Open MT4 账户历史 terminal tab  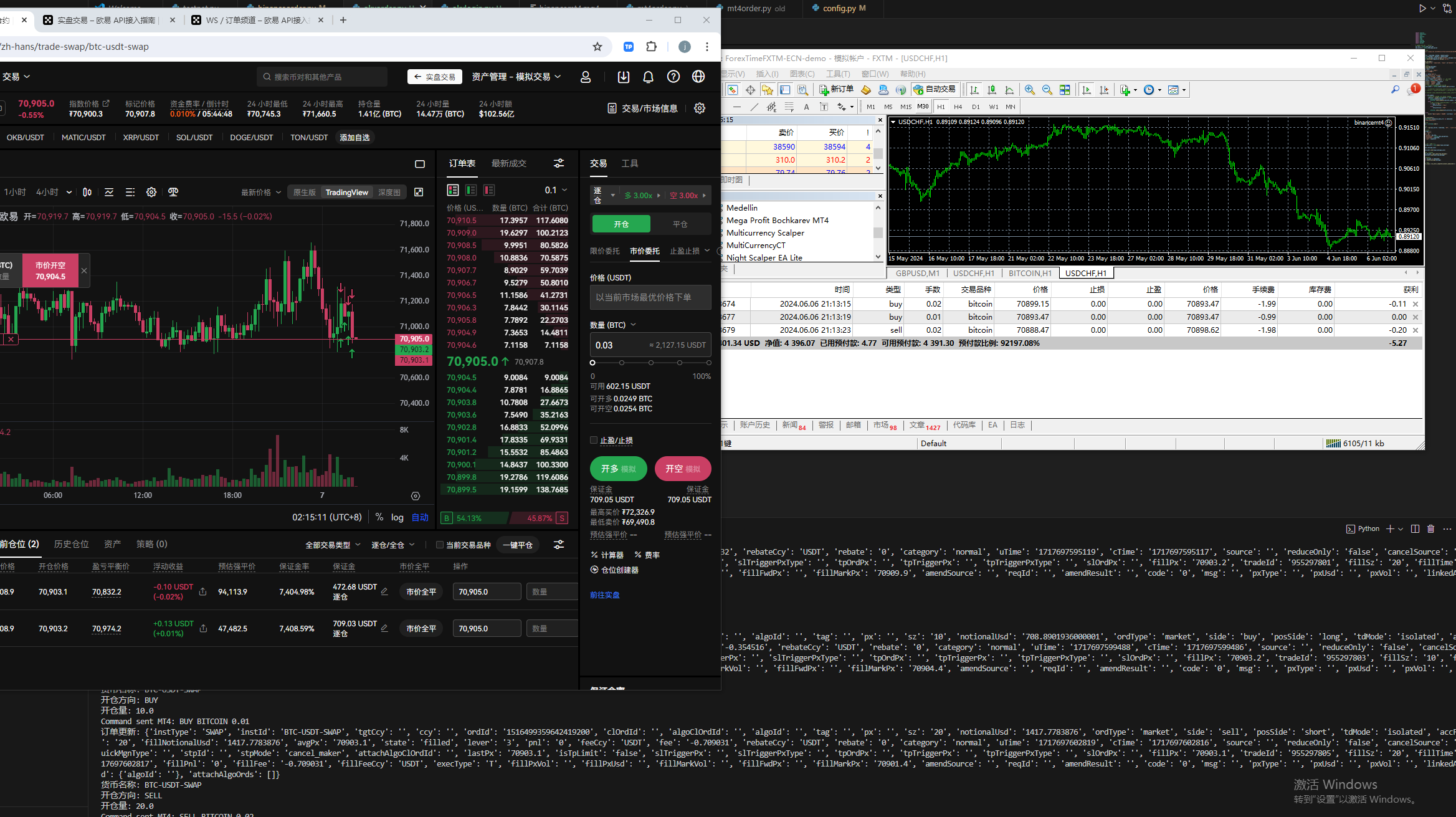tap(755, 425)
